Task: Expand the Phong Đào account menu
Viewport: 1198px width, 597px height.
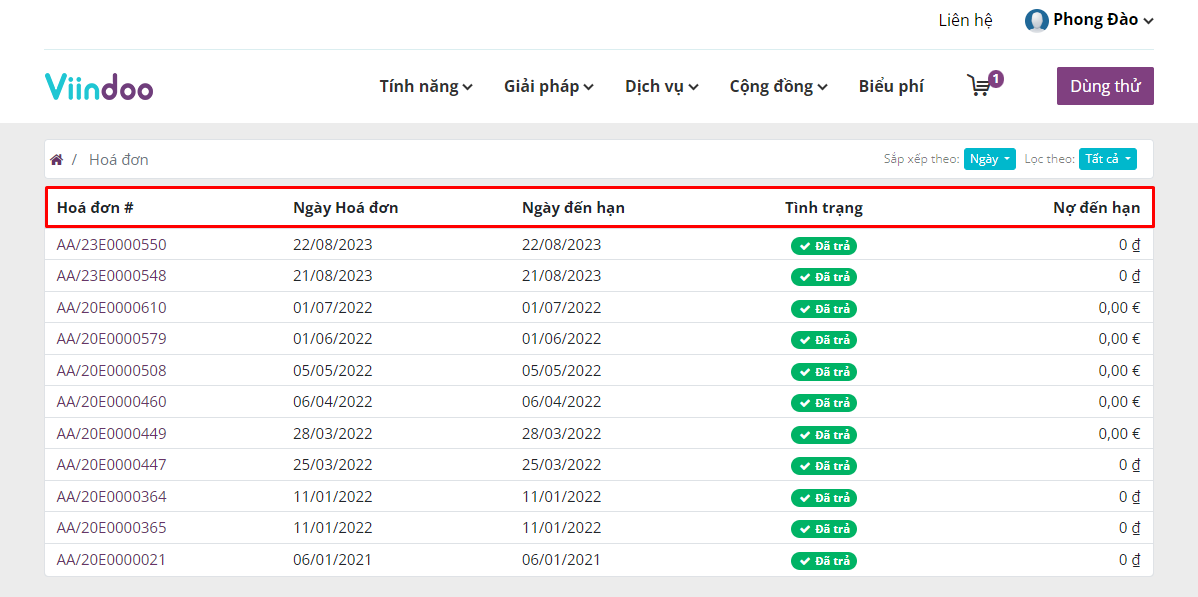Action: [x=1102, y=21]
